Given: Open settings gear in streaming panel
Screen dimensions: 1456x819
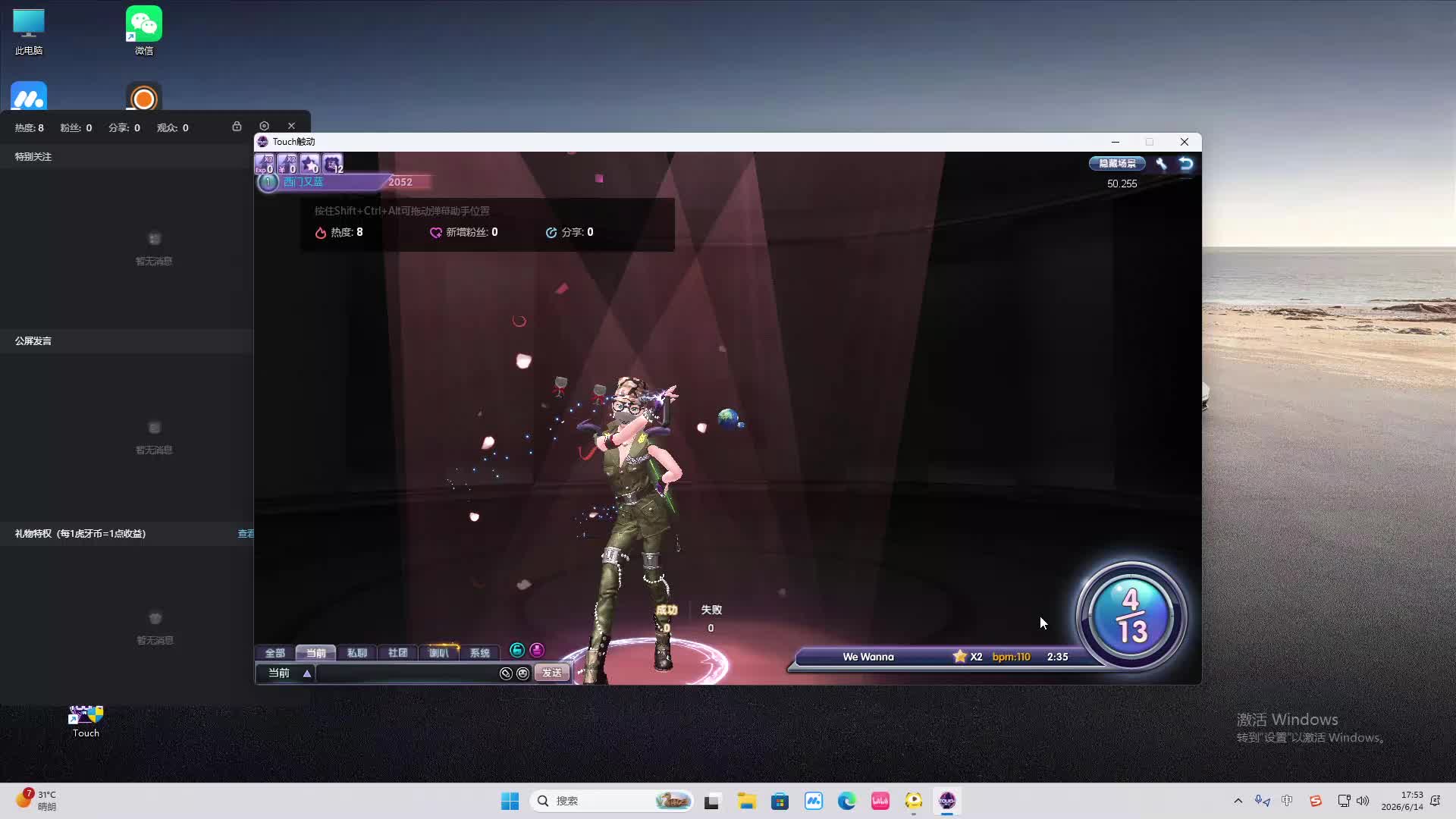Looking at the screenshot, I should coord(264,126).
